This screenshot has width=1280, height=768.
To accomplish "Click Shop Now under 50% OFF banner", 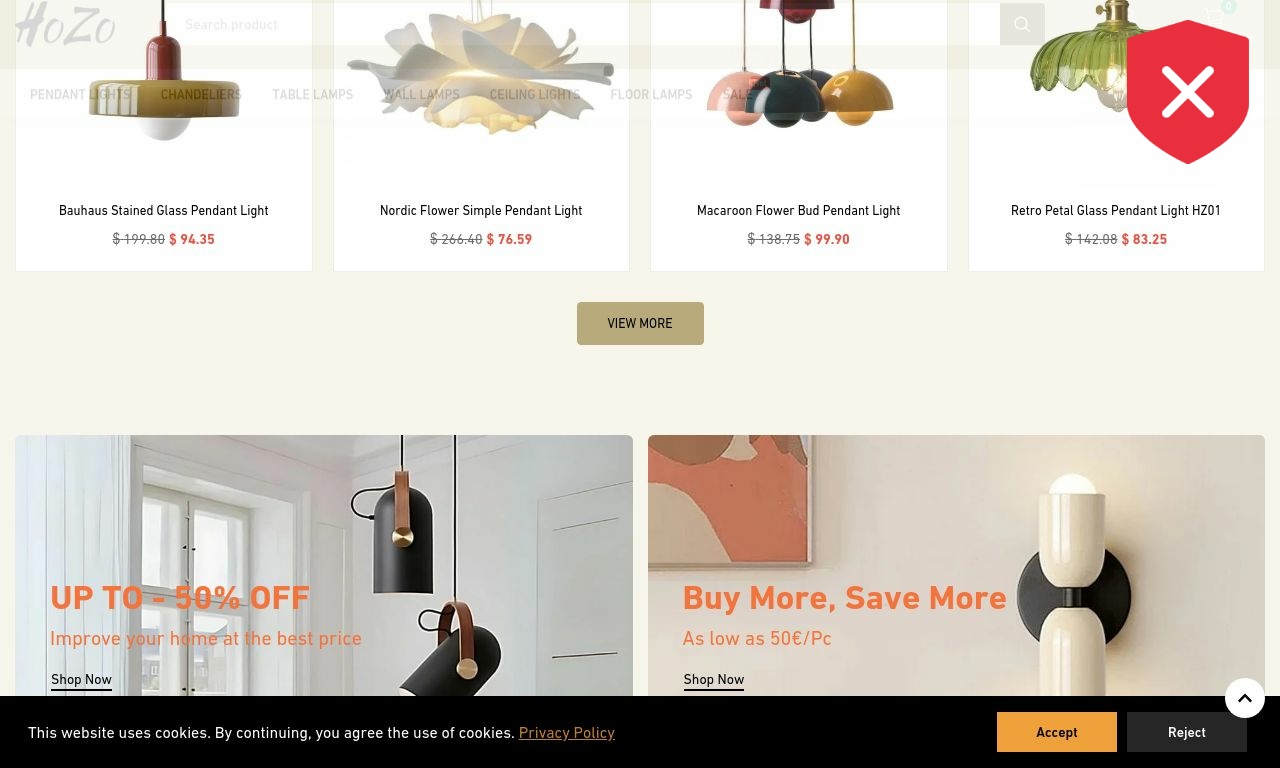I will 81,679.
